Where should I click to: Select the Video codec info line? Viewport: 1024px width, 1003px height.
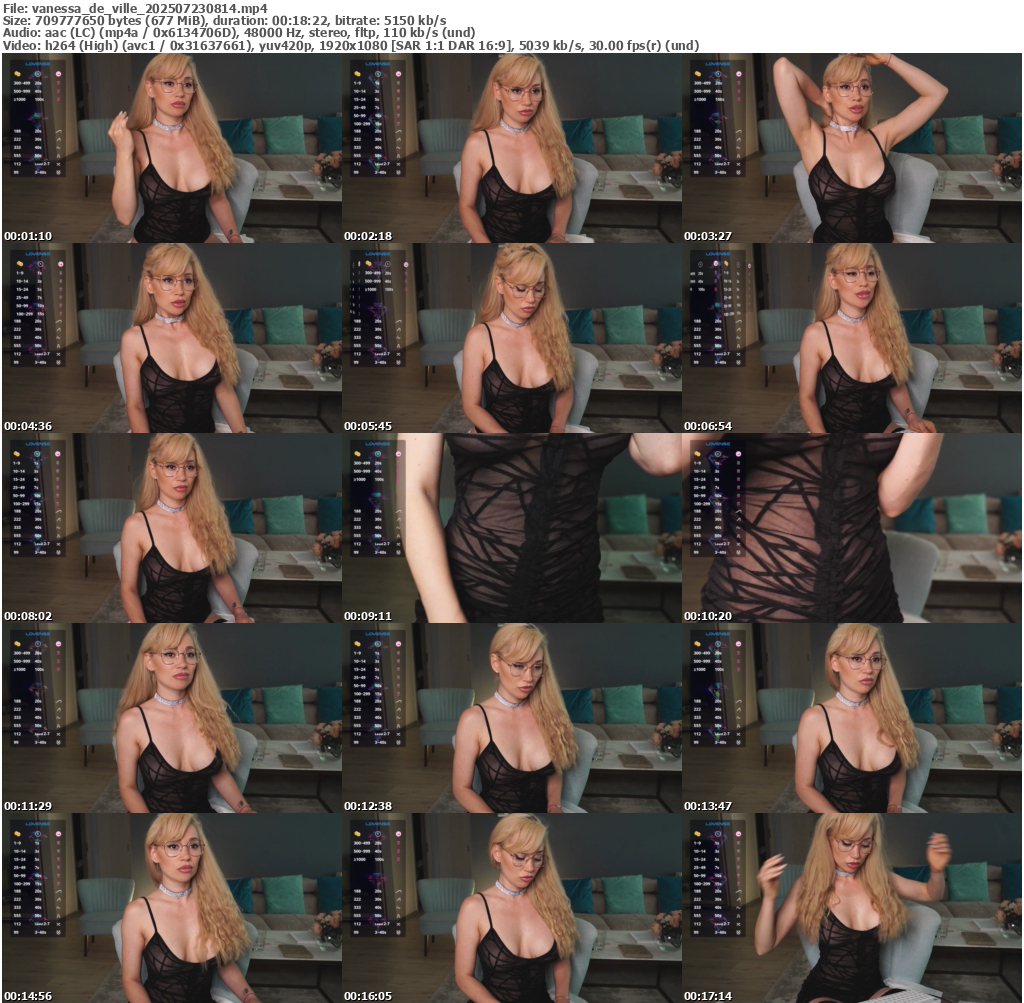pyautogui.click(x=350, y=46)
